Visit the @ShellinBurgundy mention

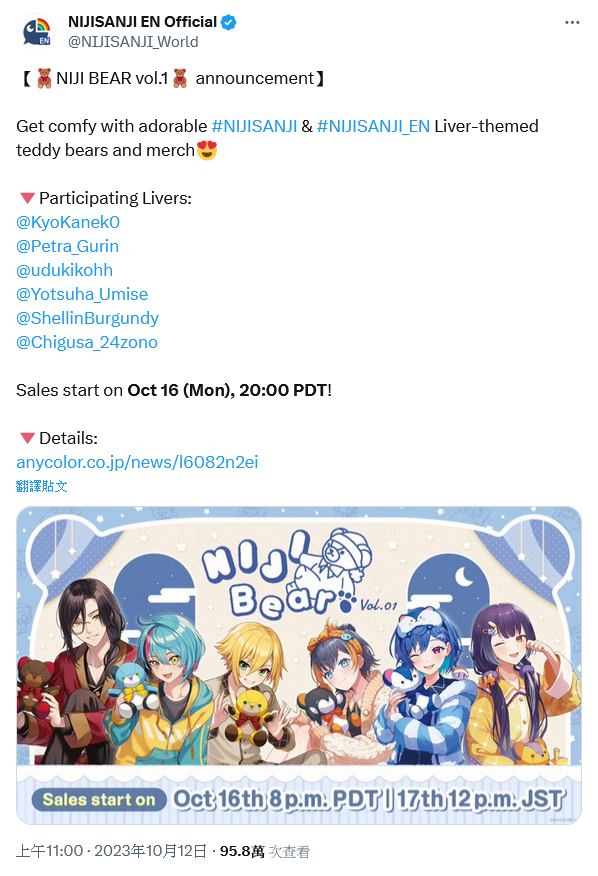click(88, 318)
